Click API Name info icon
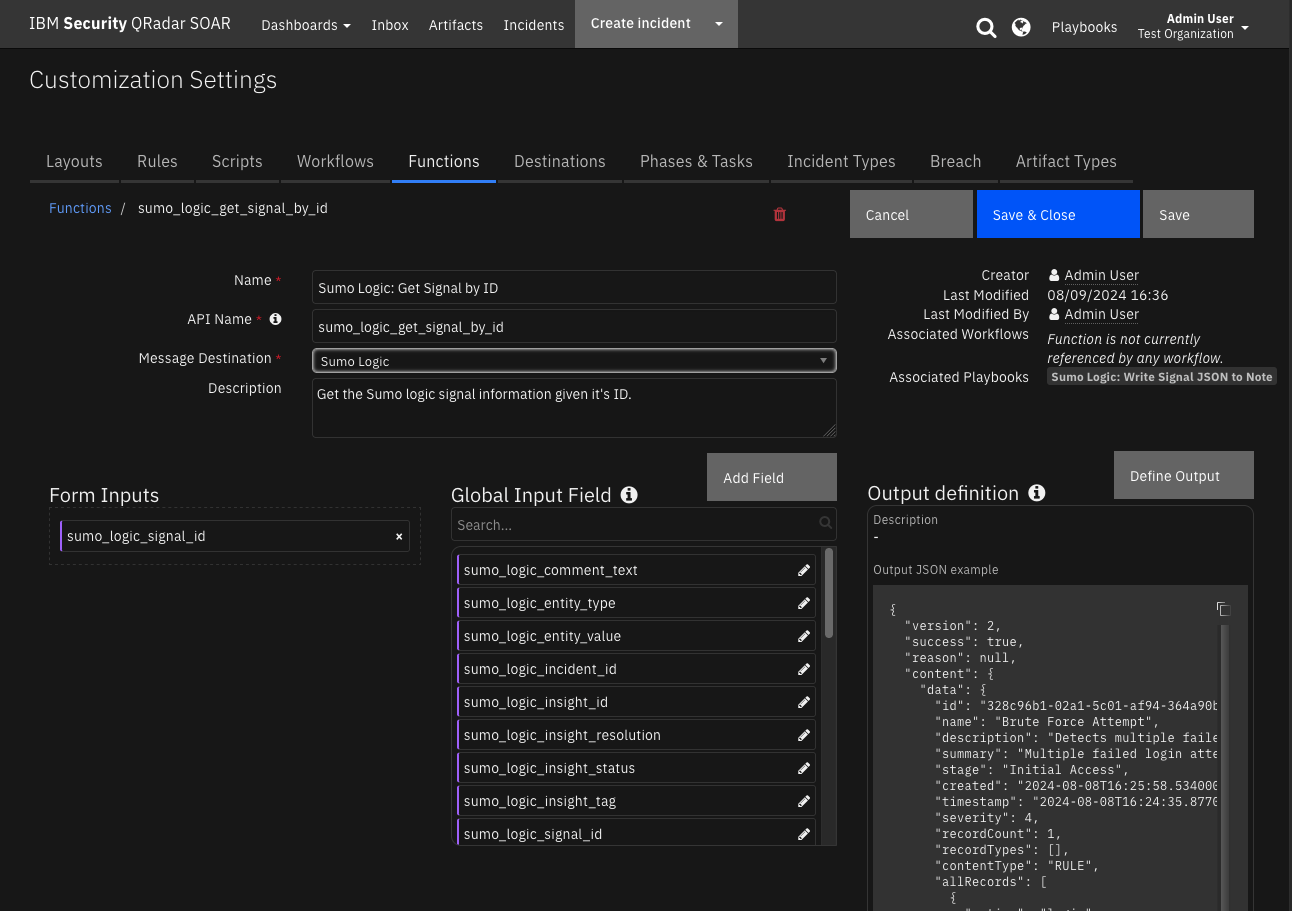 click(x=276, y=319)
